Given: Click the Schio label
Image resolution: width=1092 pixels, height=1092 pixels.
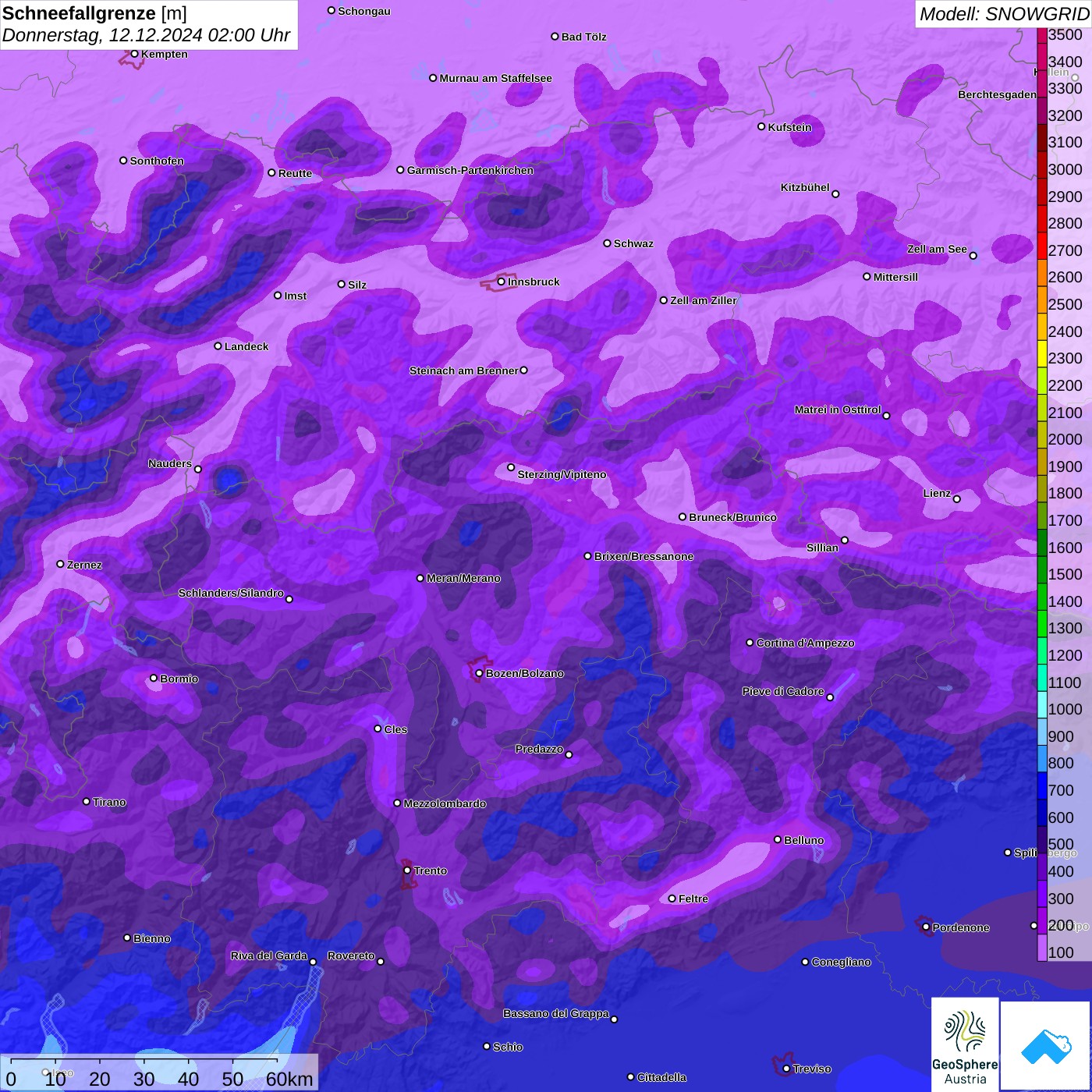Looking at the screenshot, I should tap(508, 1047).
